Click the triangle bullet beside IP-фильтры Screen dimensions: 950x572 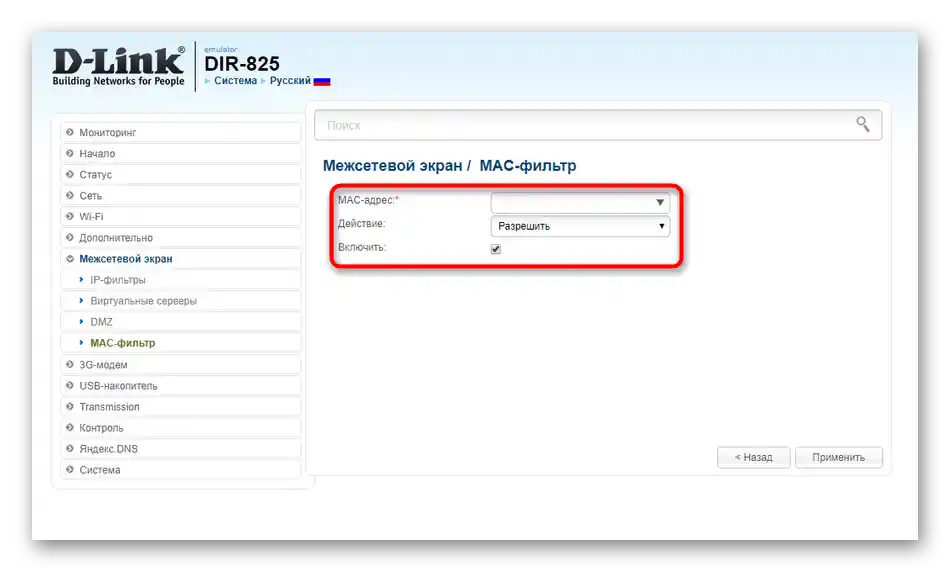tap(81, 280)
